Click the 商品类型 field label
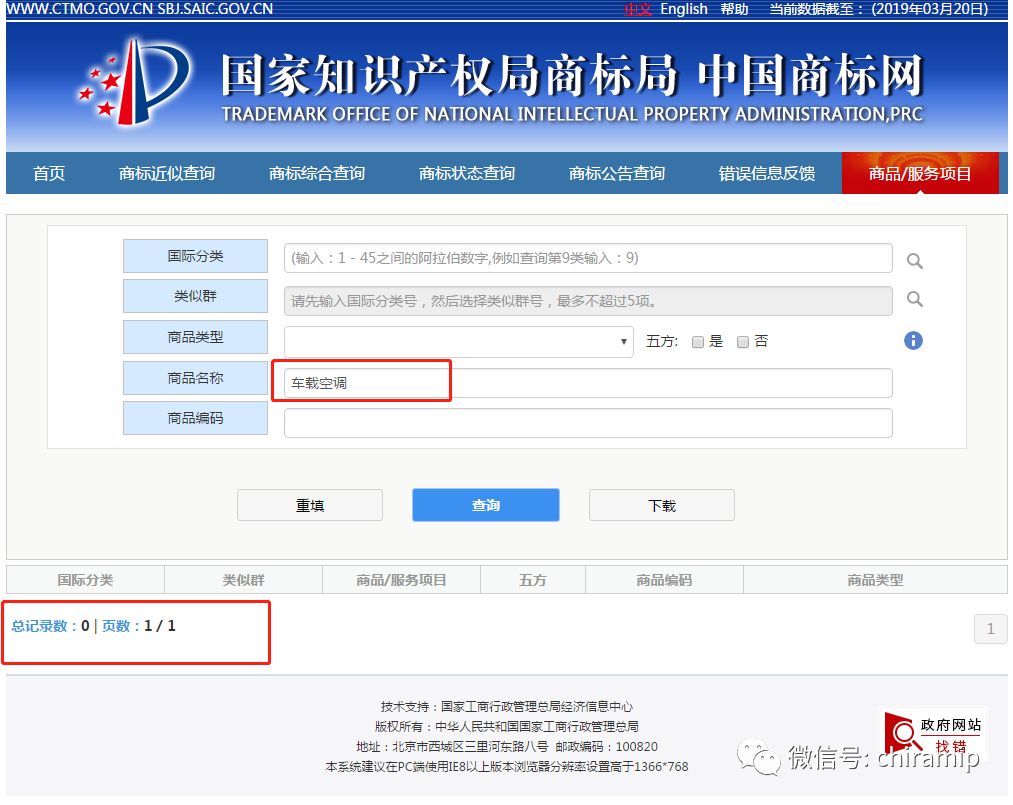 (x=195, y=337)
